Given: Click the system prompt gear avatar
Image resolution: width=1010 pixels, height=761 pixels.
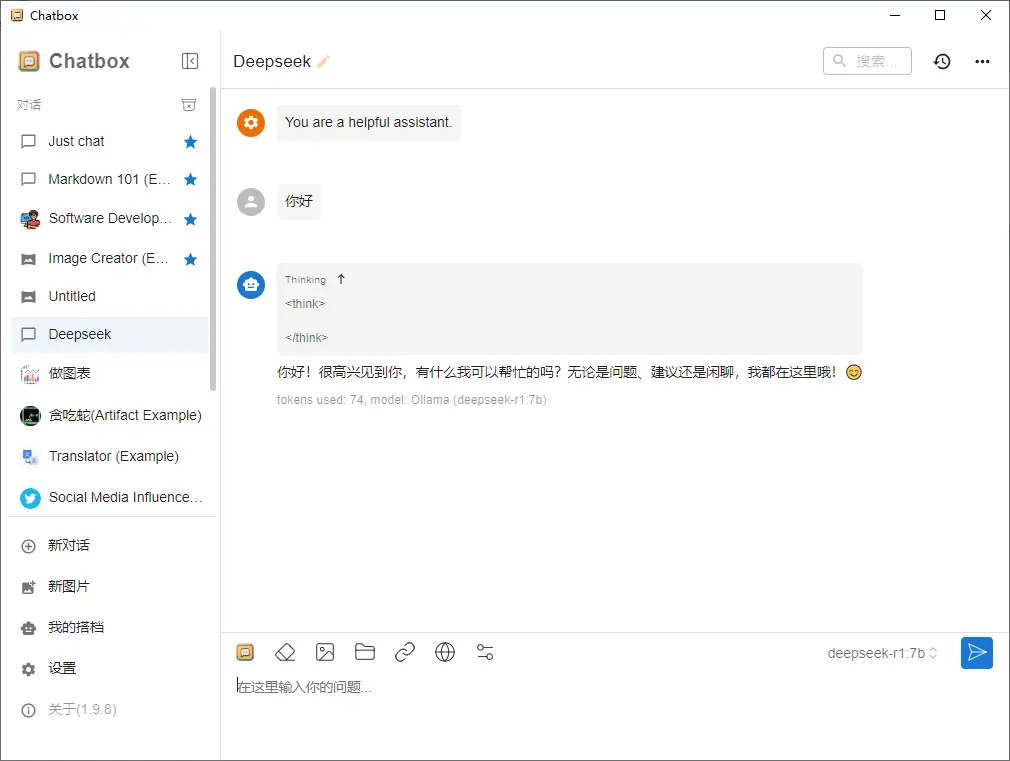Looking at the screenshot, I should 251,122.
